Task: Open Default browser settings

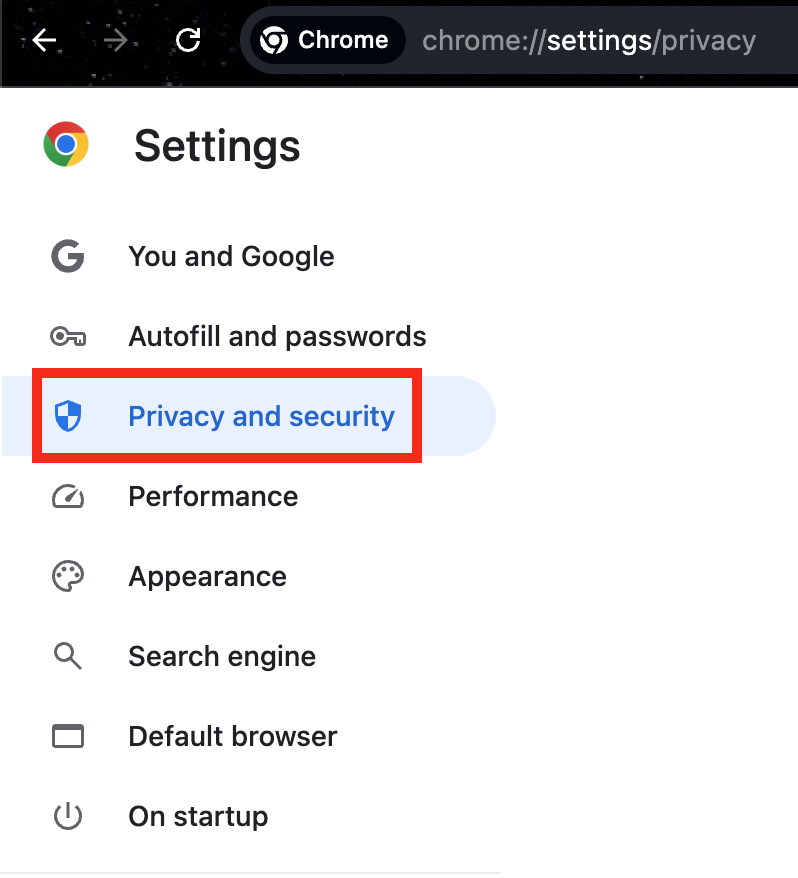Action: [x=232, y=736]
